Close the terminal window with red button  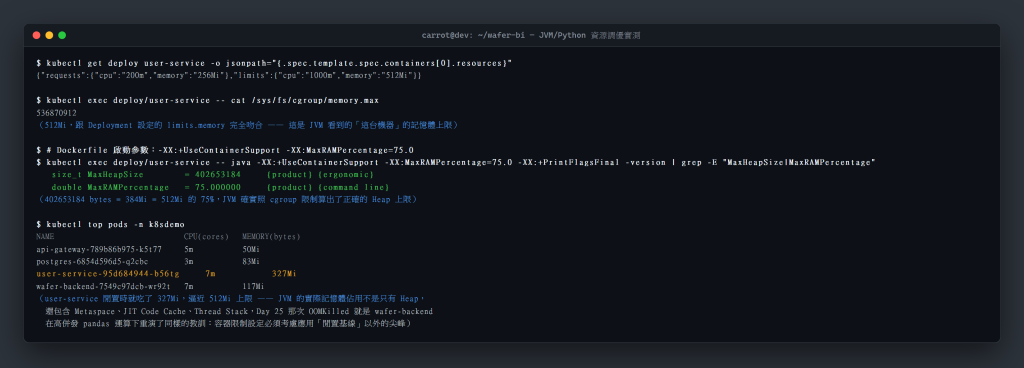coord(37,35)
